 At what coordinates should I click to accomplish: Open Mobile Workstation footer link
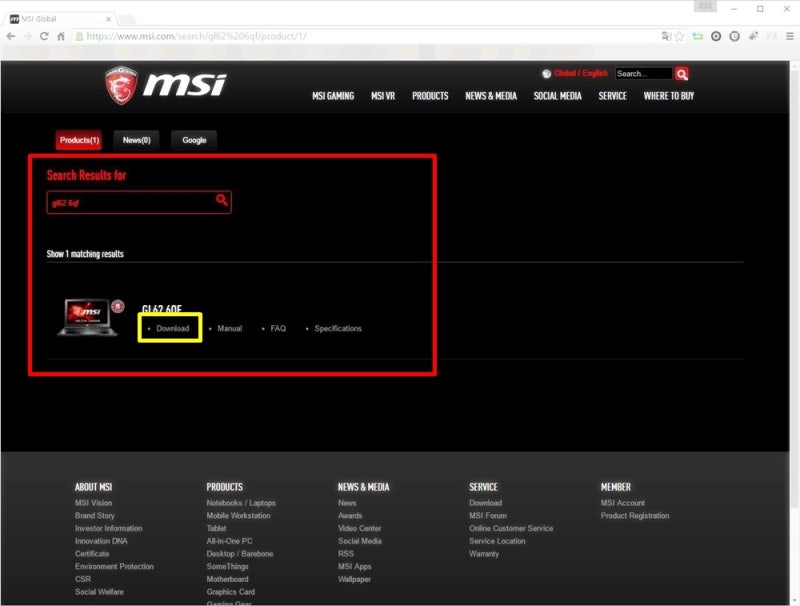(238, 516)
